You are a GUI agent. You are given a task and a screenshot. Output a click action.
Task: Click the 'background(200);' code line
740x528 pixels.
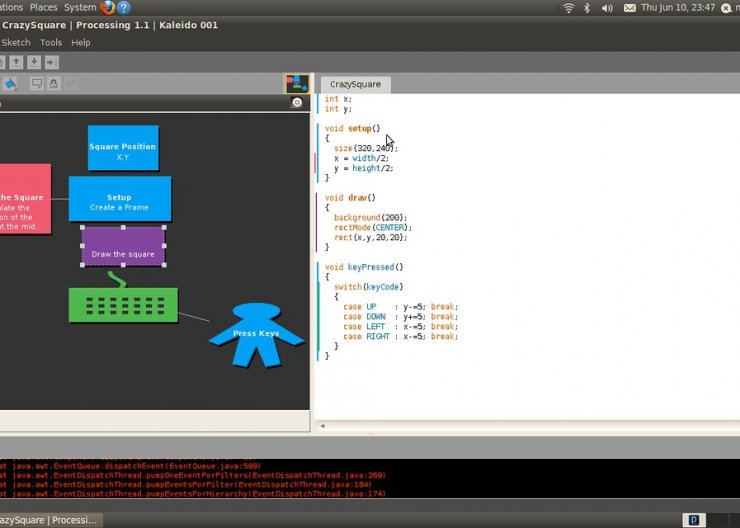[x=370, y=218]
